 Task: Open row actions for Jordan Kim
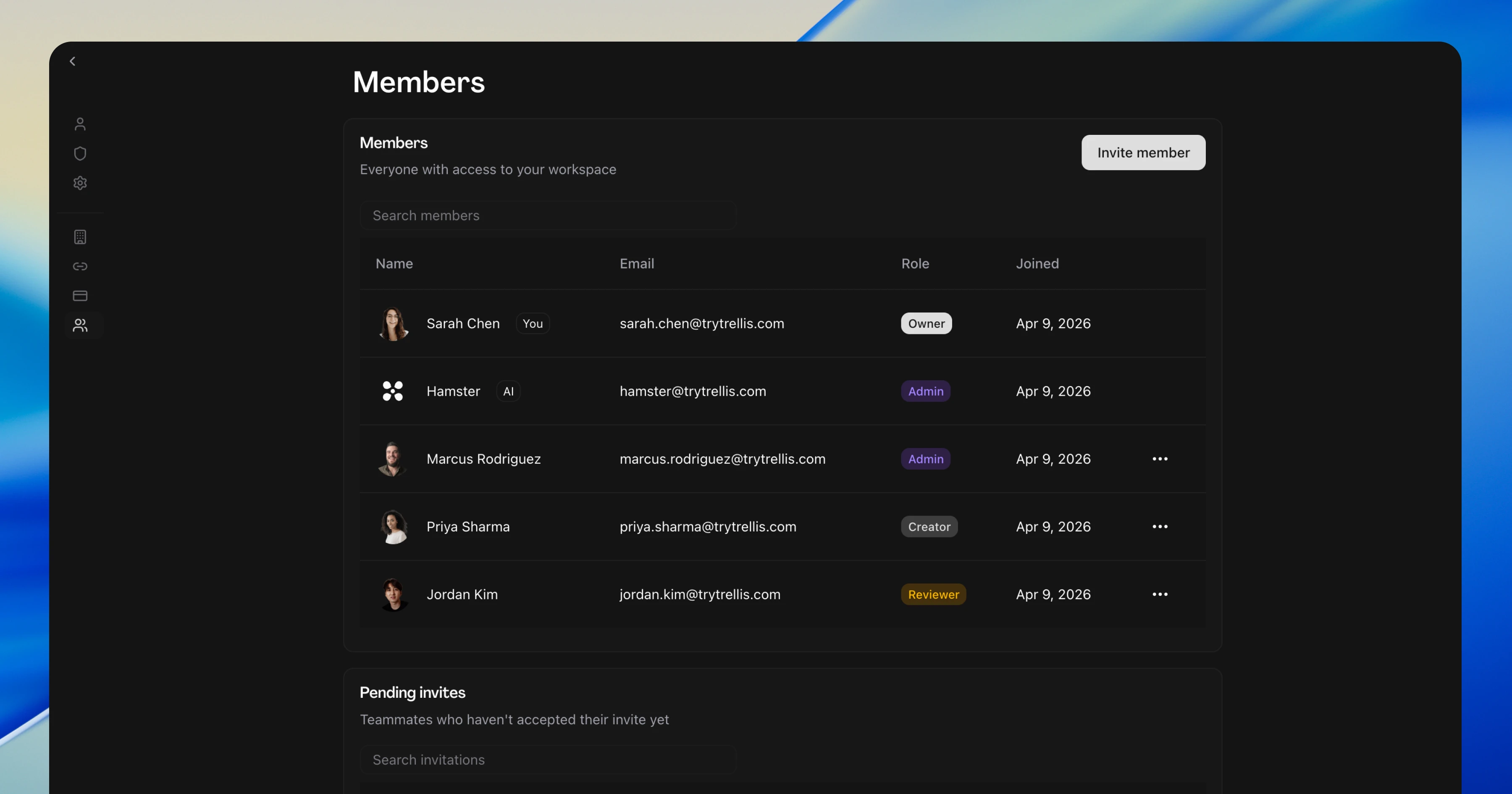click(1160, 594)
